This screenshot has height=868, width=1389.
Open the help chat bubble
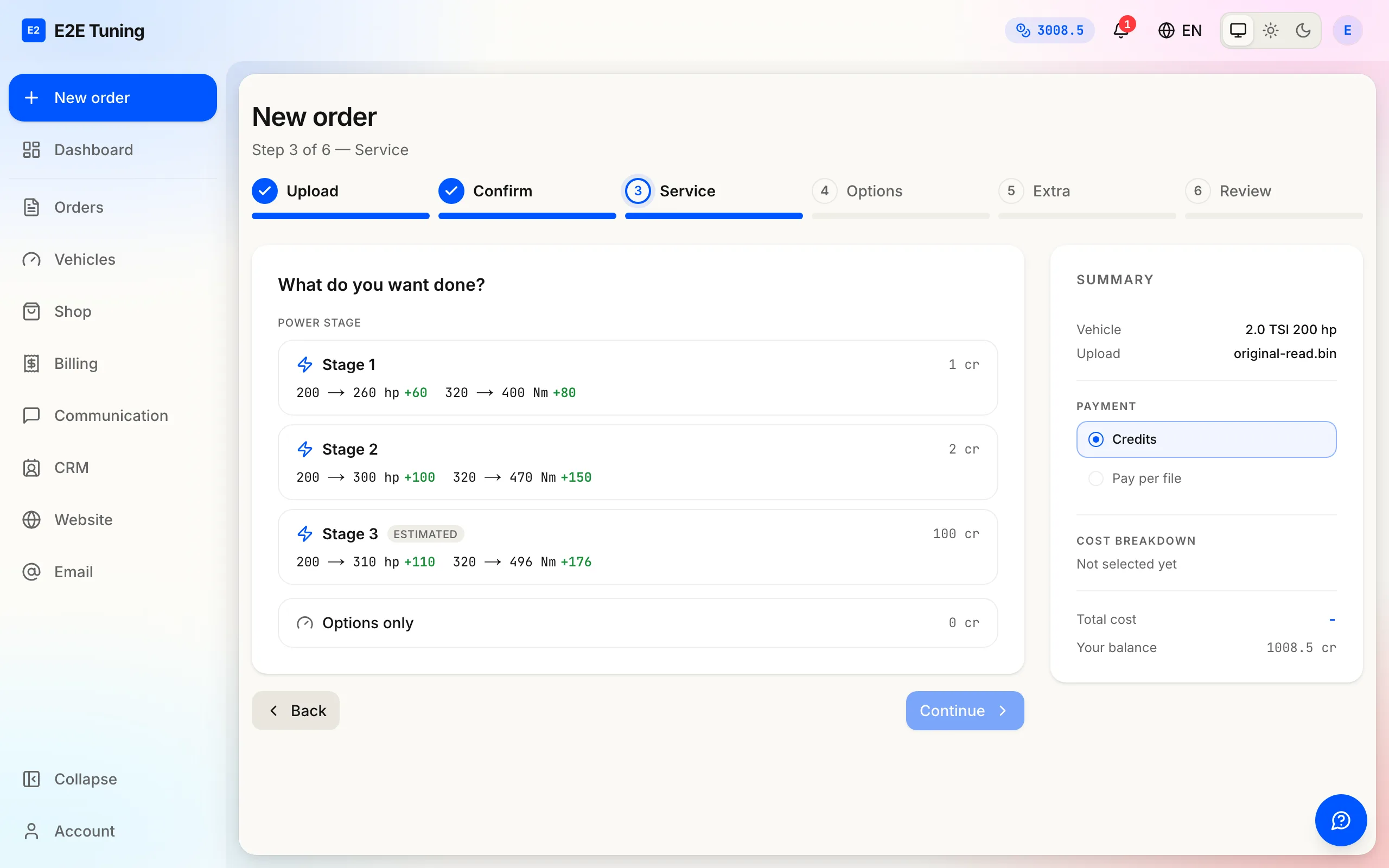click(x=1341, y=820)
